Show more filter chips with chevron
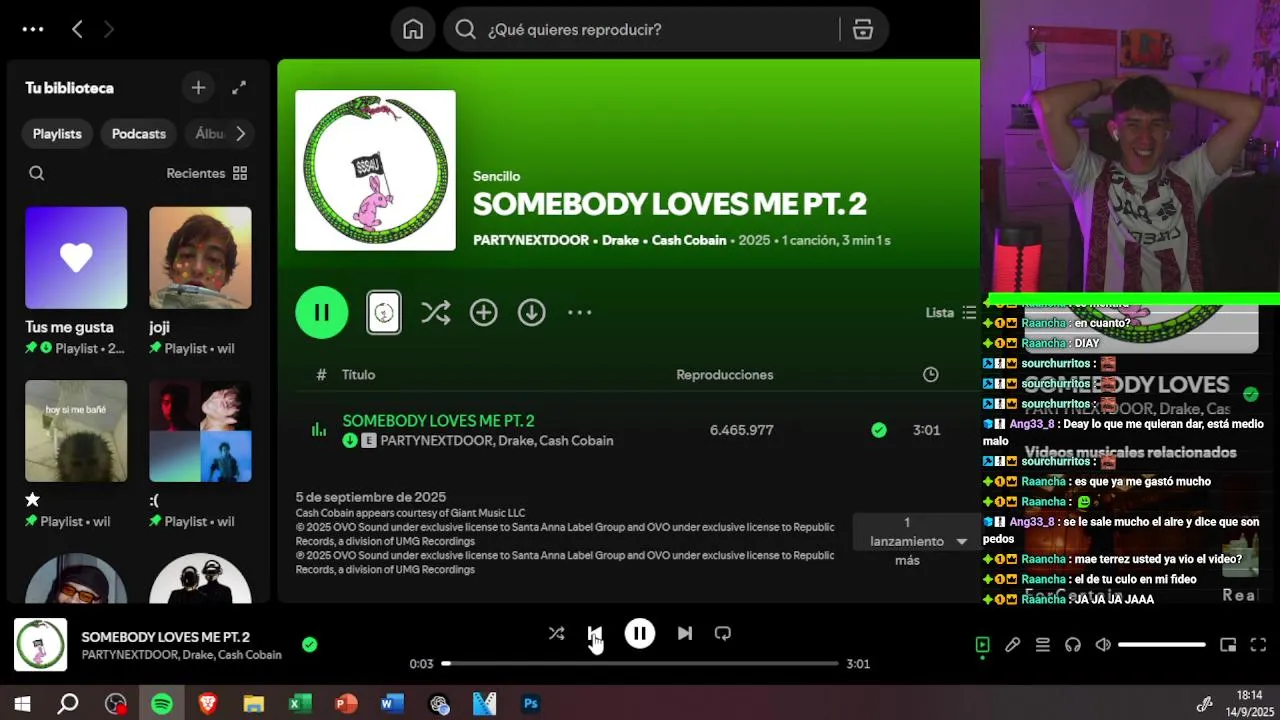 click(240, 133)
